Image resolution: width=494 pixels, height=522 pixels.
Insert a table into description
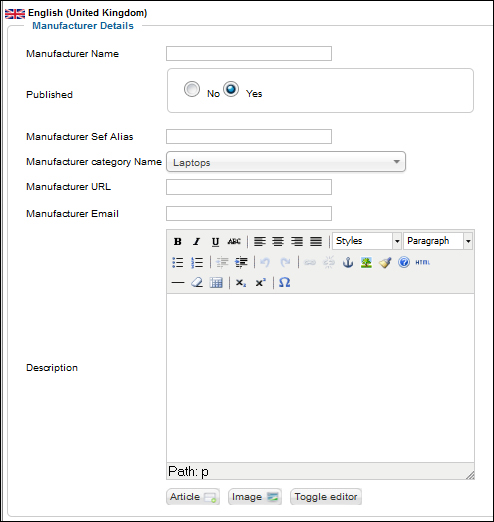[216, 283]
